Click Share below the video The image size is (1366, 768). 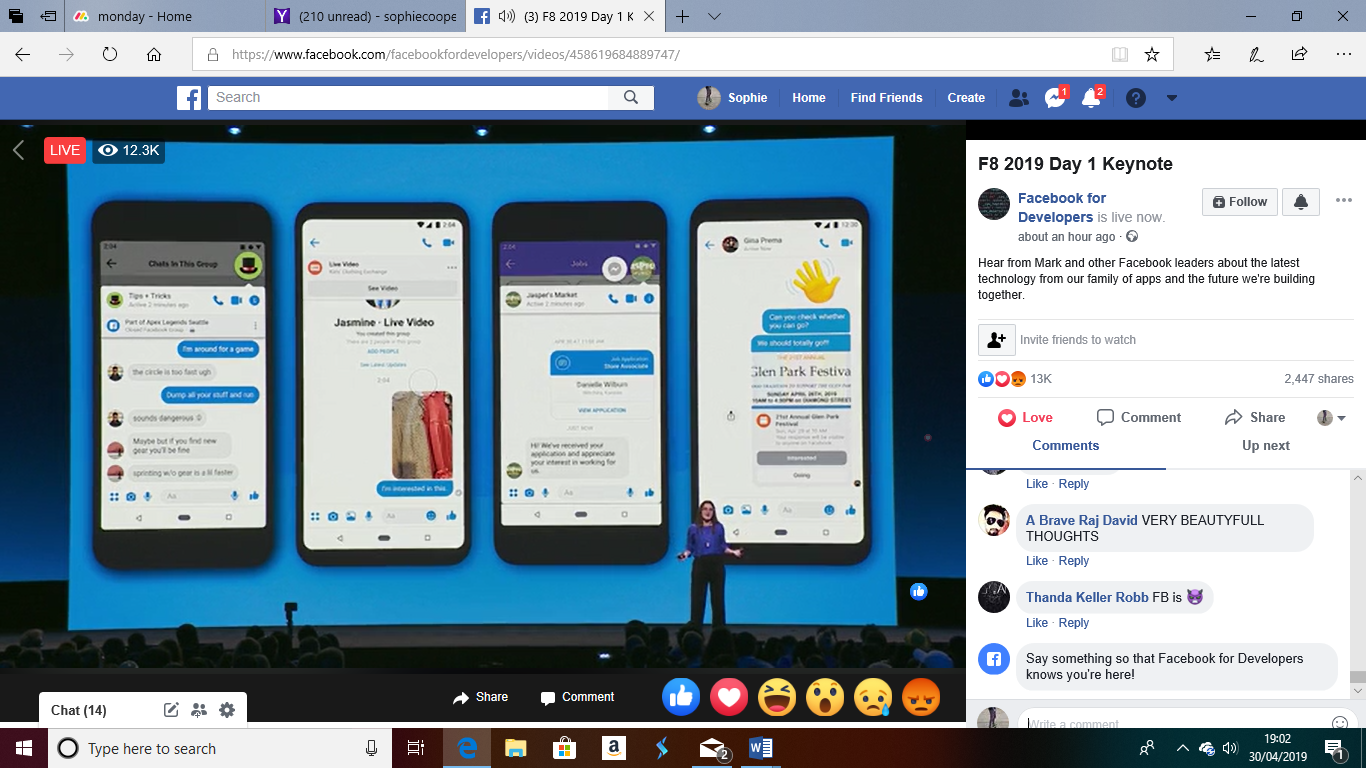click(480, 697)
